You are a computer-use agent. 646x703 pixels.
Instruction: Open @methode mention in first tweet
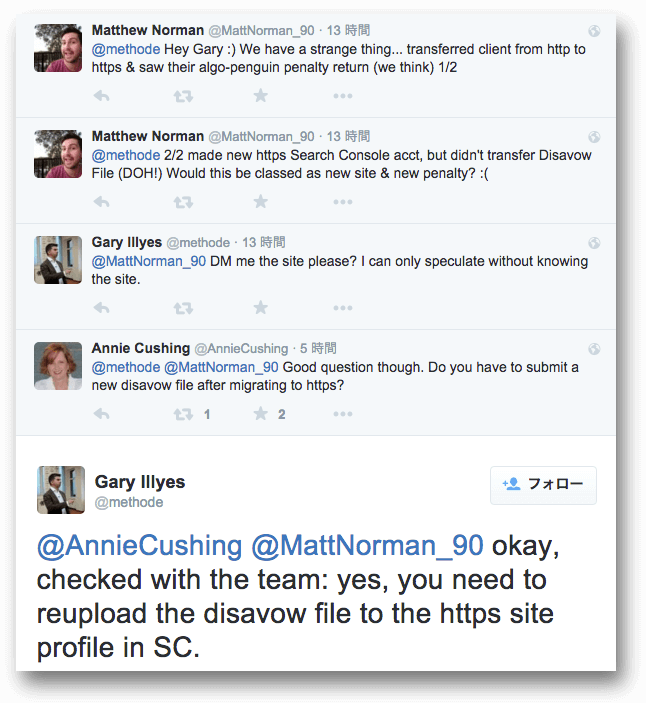[126, 49]
